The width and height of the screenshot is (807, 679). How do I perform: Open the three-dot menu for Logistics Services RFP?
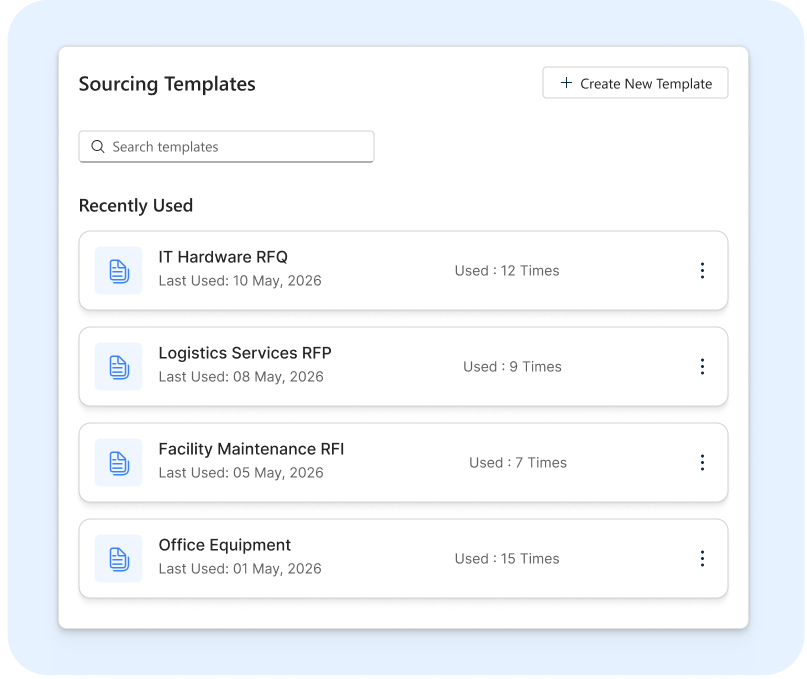pyautogui.click(x=702, y=367)
